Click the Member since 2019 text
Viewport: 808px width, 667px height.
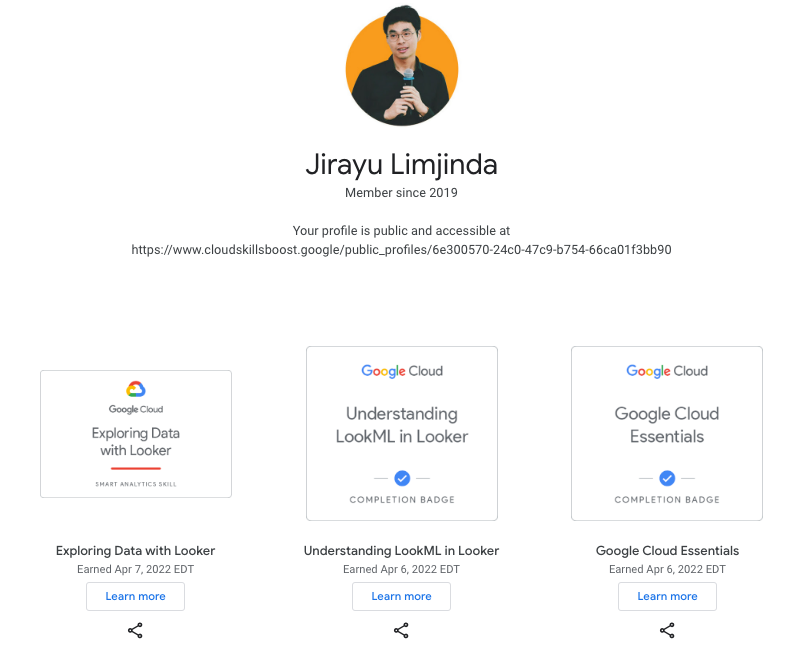tap(401, 193)
